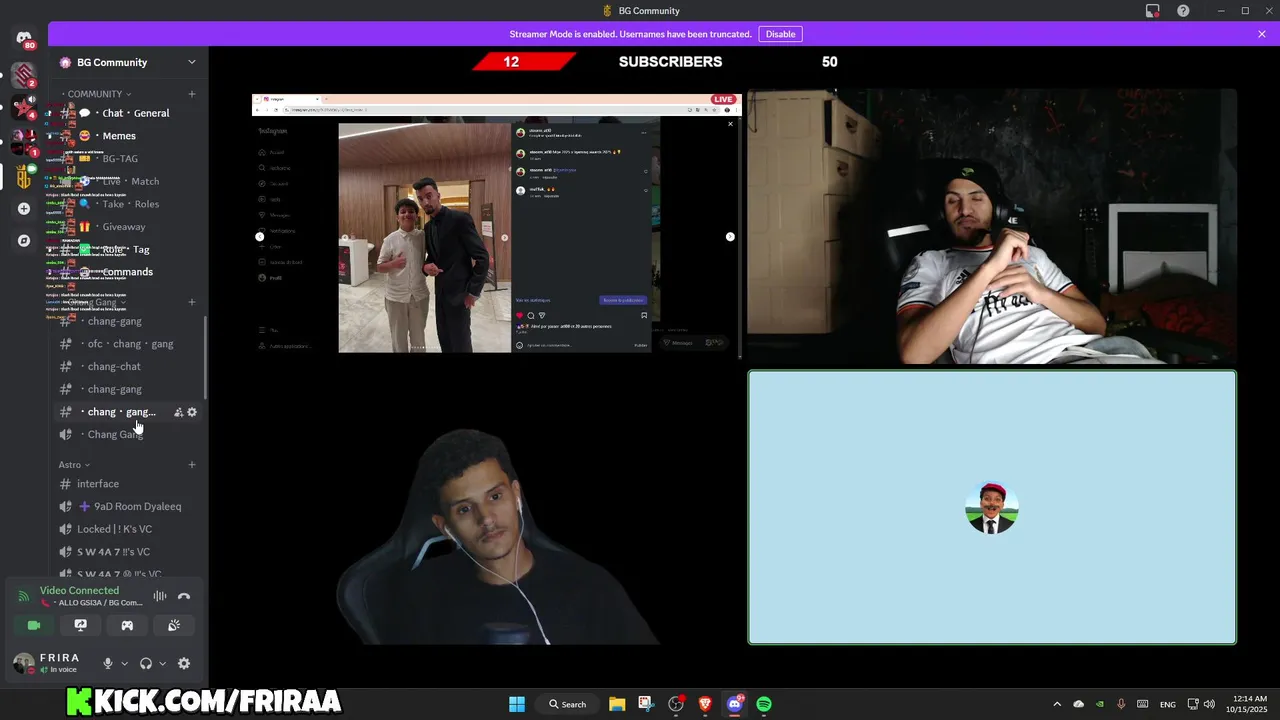The width and height of the screenshot is (1280, 720).
Task: Focus the webcam tile with headphones streamer
Action: [992, 226]
